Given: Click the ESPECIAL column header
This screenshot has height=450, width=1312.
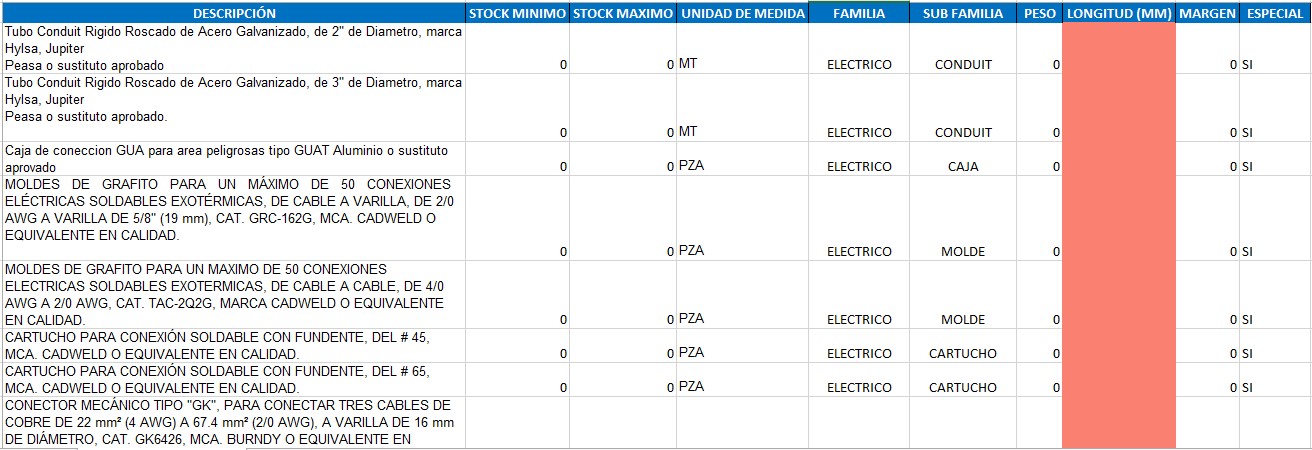Looking at the screenshot, I should (1275, 13).
